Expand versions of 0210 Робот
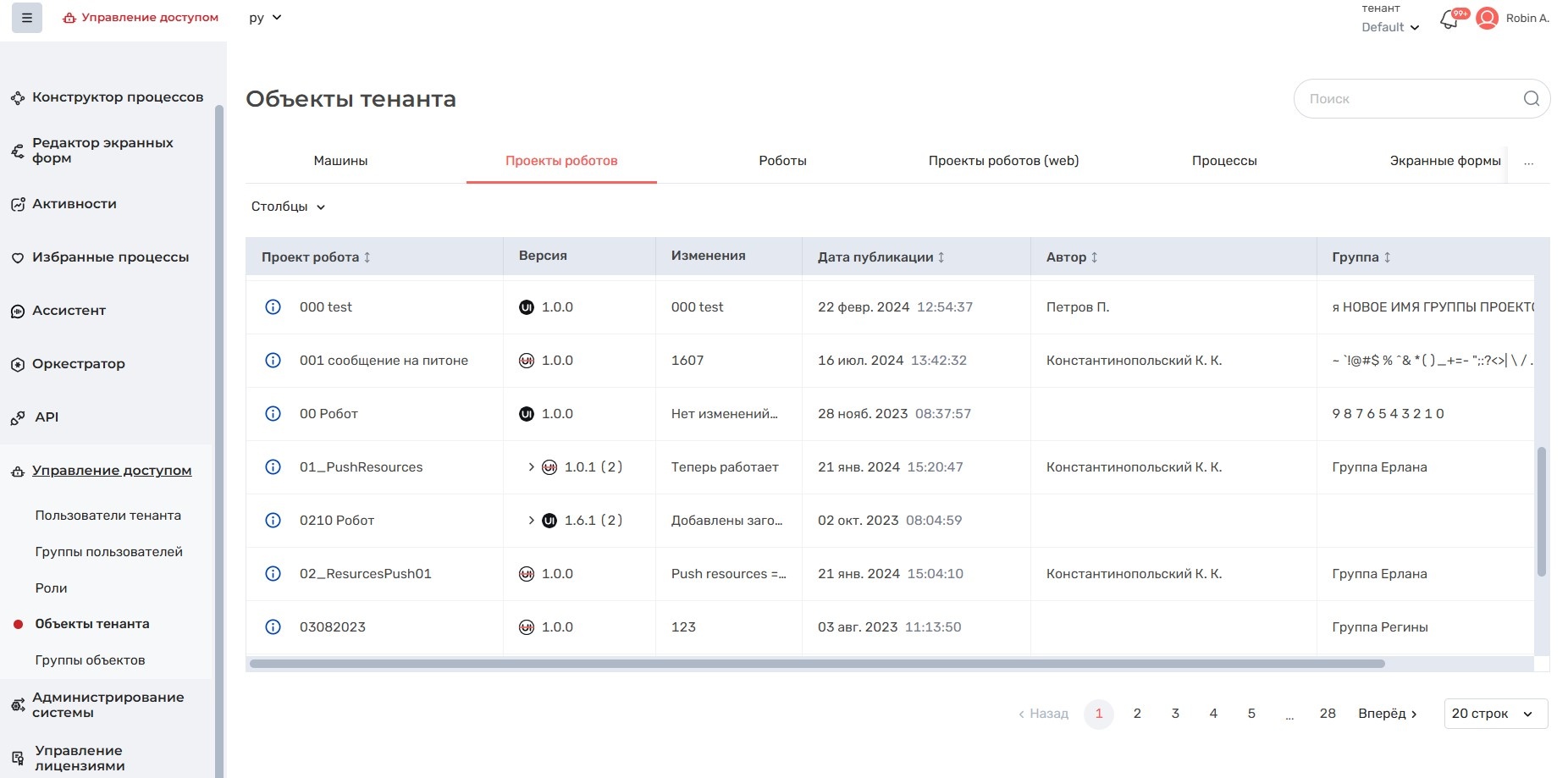 531,521
